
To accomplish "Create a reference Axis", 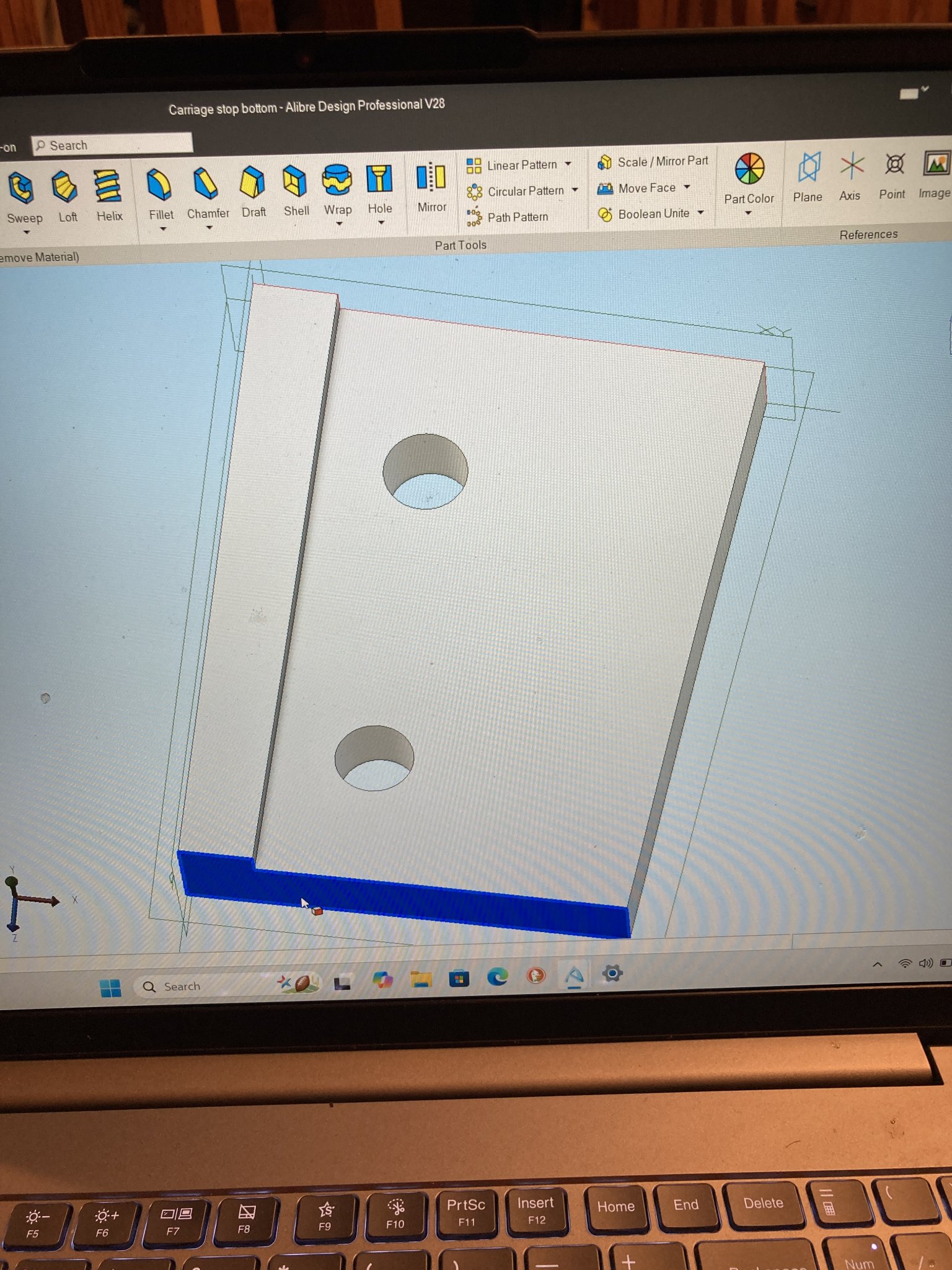I will (851, 167).
